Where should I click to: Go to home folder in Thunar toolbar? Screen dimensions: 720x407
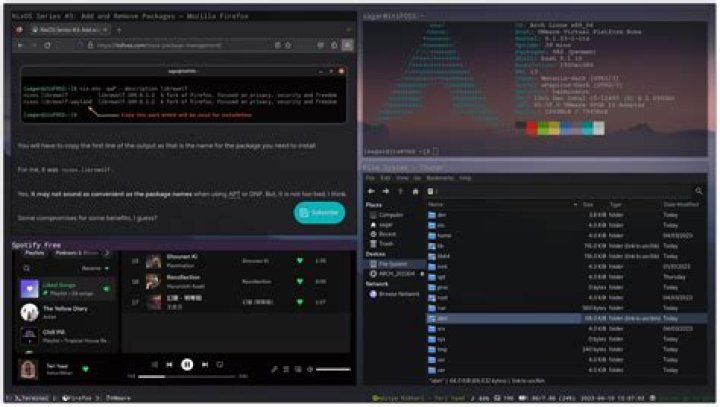(414, 190)
